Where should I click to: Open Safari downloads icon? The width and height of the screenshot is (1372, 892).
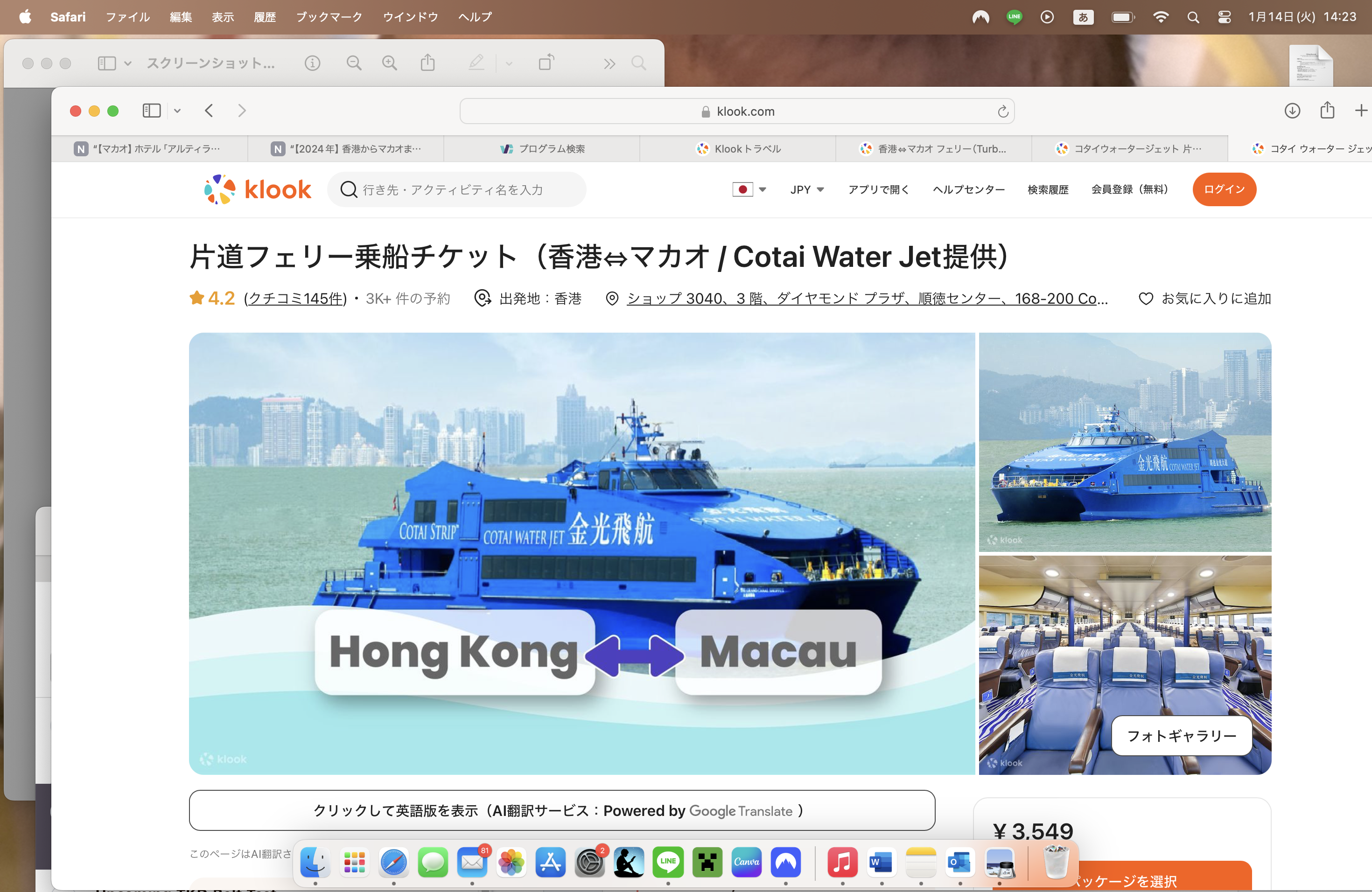(1293, 111)
